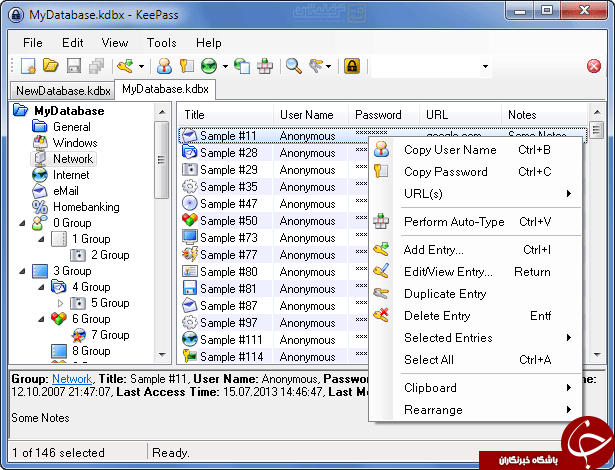
Task: Click the Network group link in details pane
Action: [72, 379]
